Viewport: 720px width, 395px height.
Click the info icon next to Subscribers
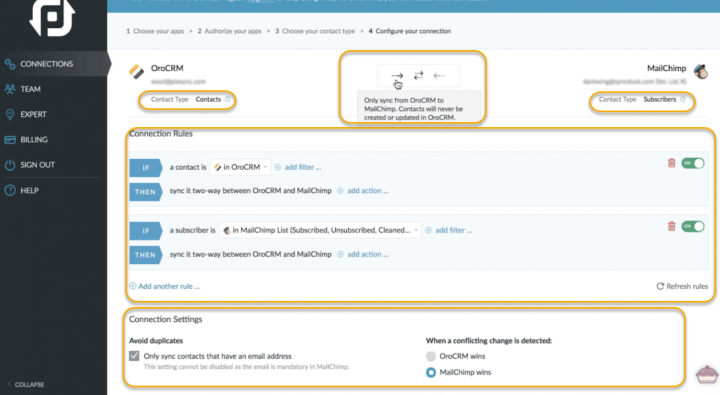(x=683, y=99)
